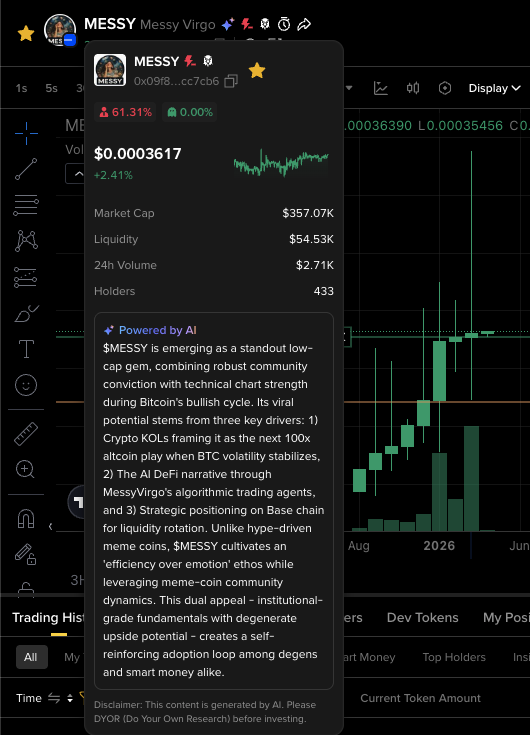Click the 2026 label on time axis

pos(439,546)
